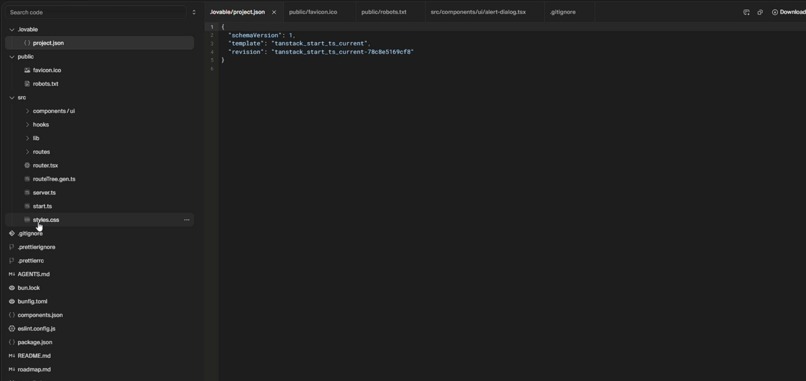Image resolution: width=806 pixels, height=381 pixels.
Task: Switch to the .gitignore editor tab
Action: (562, 12)
